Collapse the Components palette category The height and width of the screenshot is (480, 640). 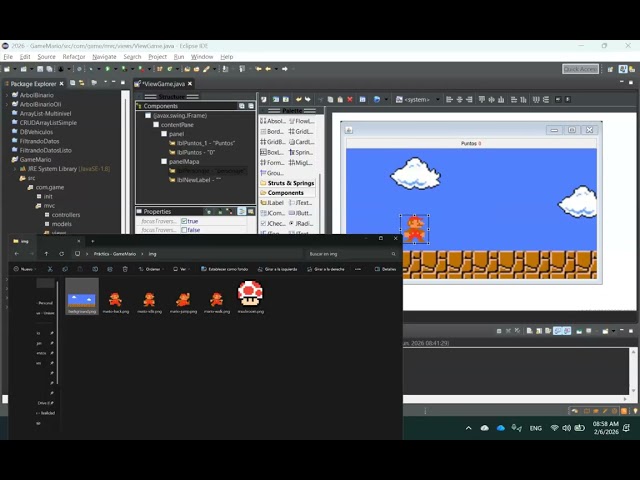287,193
